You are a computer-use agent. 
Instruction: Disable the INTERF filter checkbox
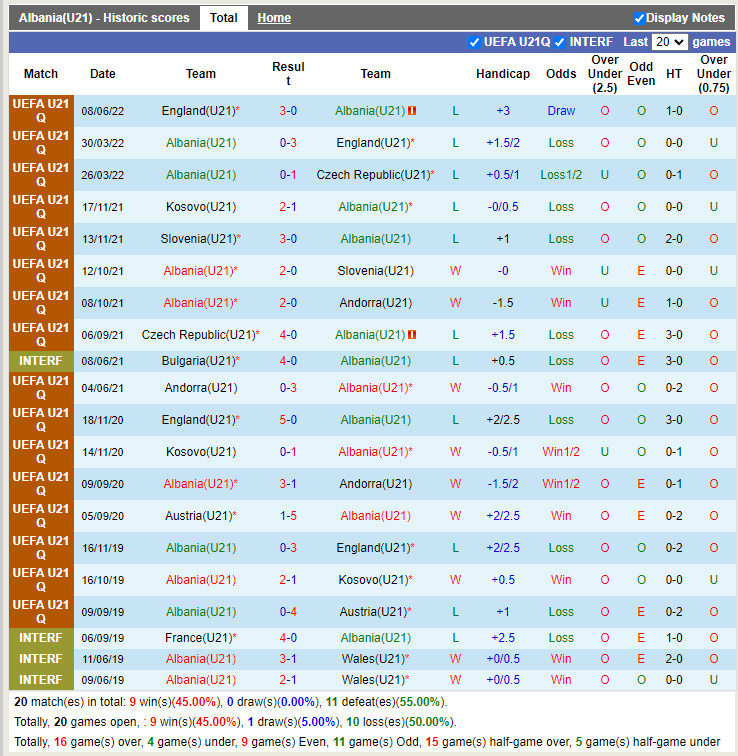tap(560, 42)
